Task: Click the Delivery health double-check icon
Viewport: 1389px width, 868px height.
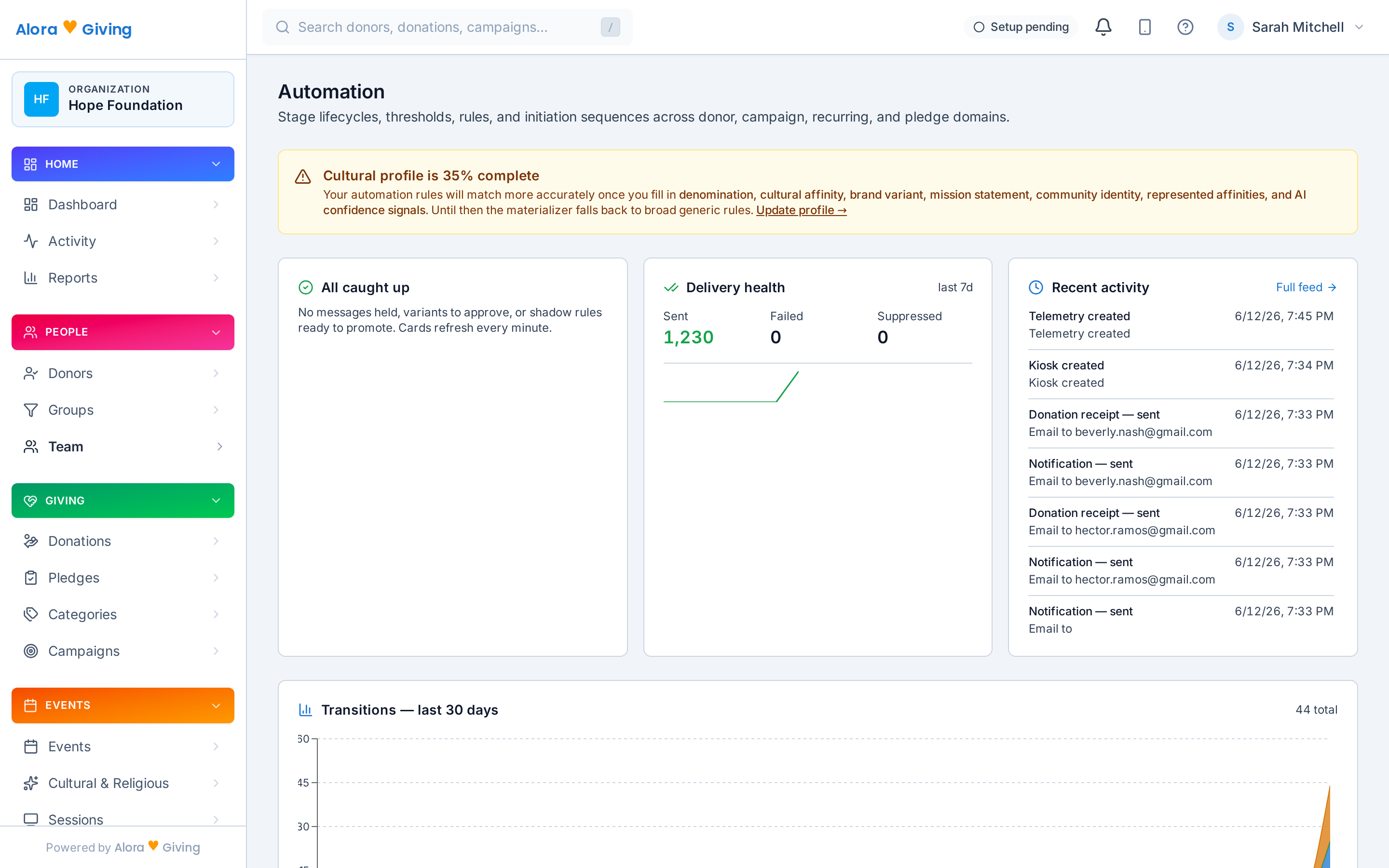Action: click(671, 287)
